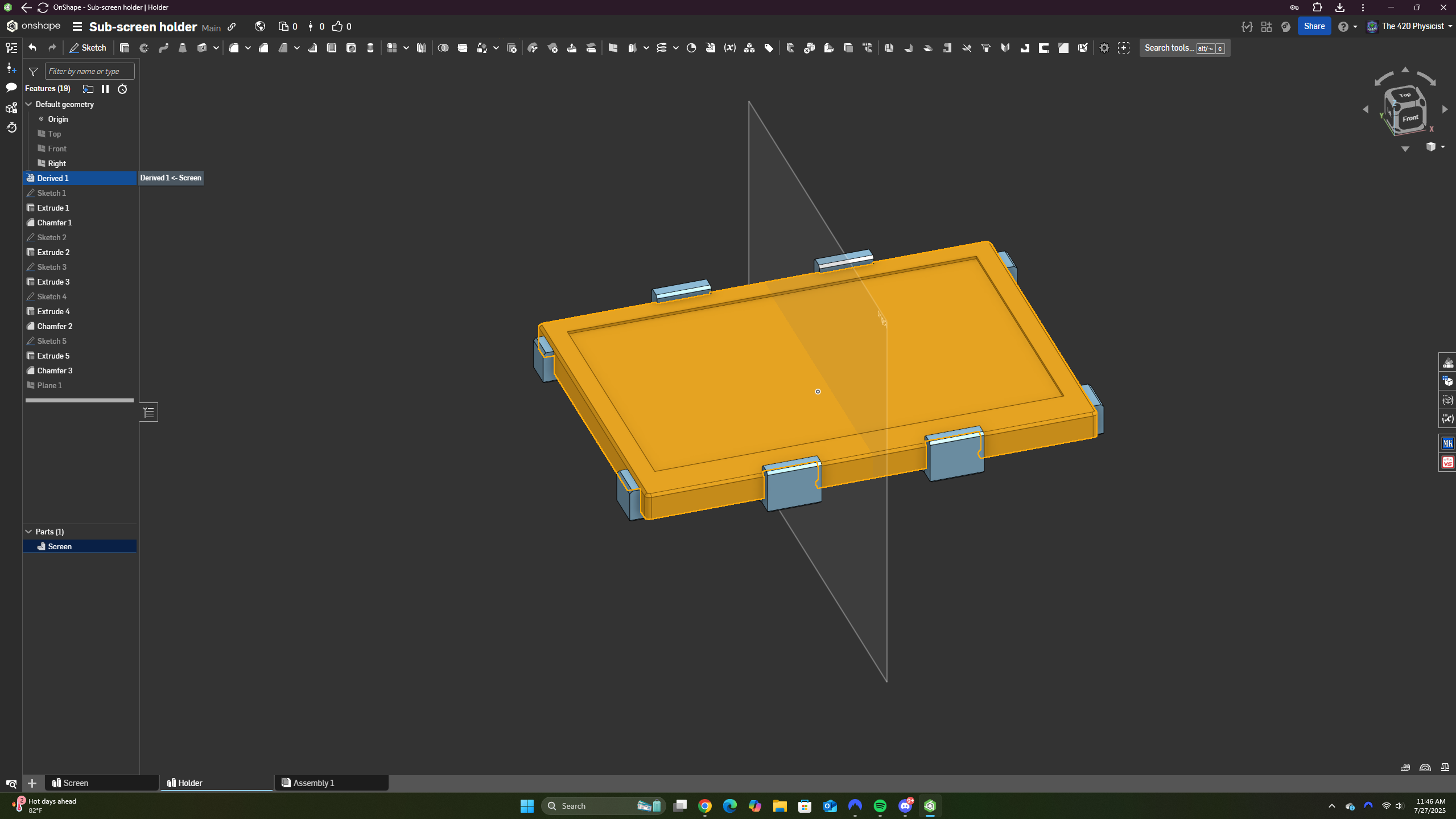Select the Extrude tool icon

pyautogui.click(x=125, y=48)
